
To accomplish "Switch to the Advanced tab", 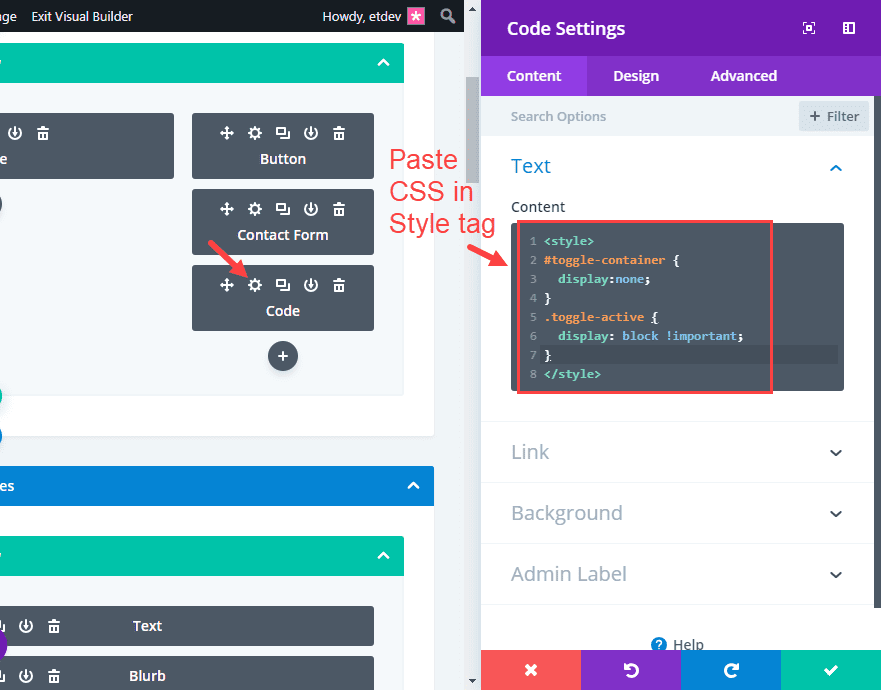I will pyautogui.click(x=743, y=76).
